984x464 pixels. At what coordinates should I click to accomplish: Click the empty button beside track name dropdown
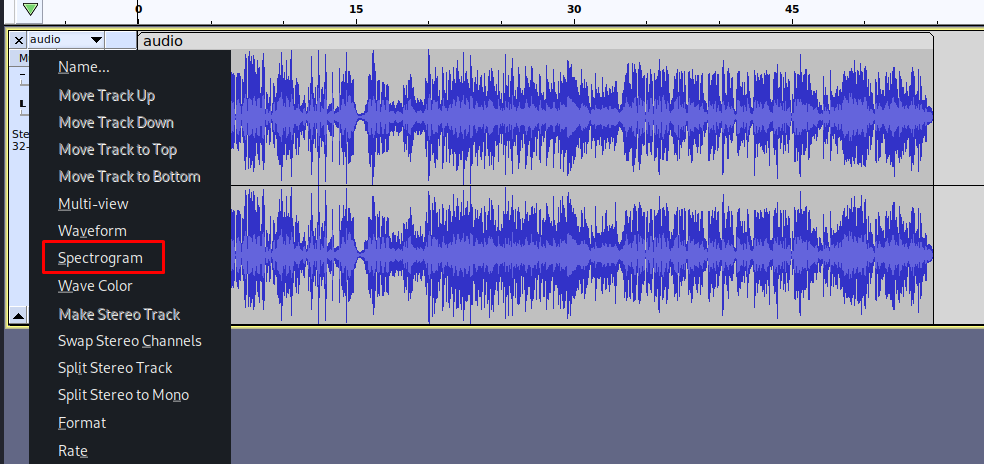pos(120,40)
